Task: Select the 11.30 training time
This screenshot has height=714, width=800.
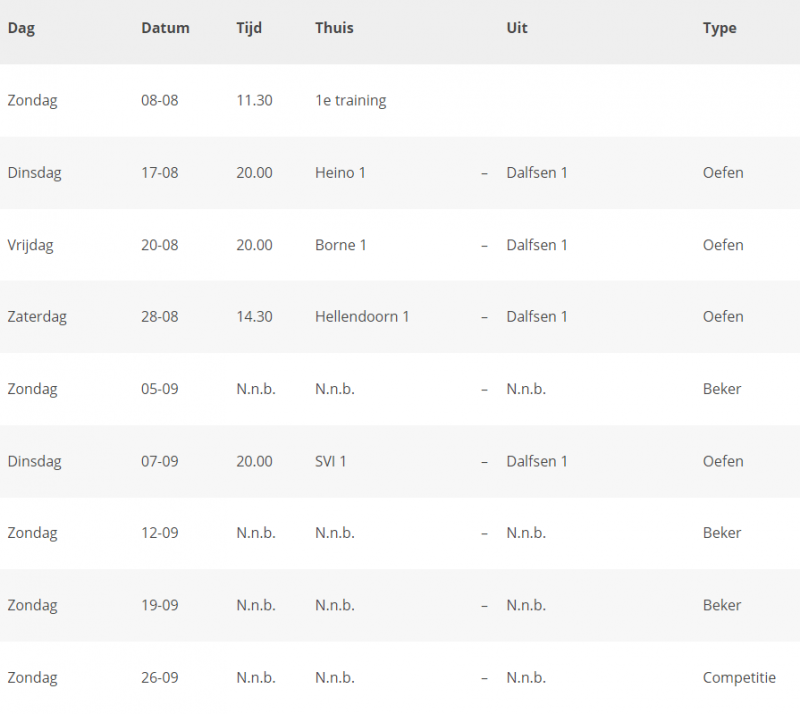Action: (x=254, y=100)
